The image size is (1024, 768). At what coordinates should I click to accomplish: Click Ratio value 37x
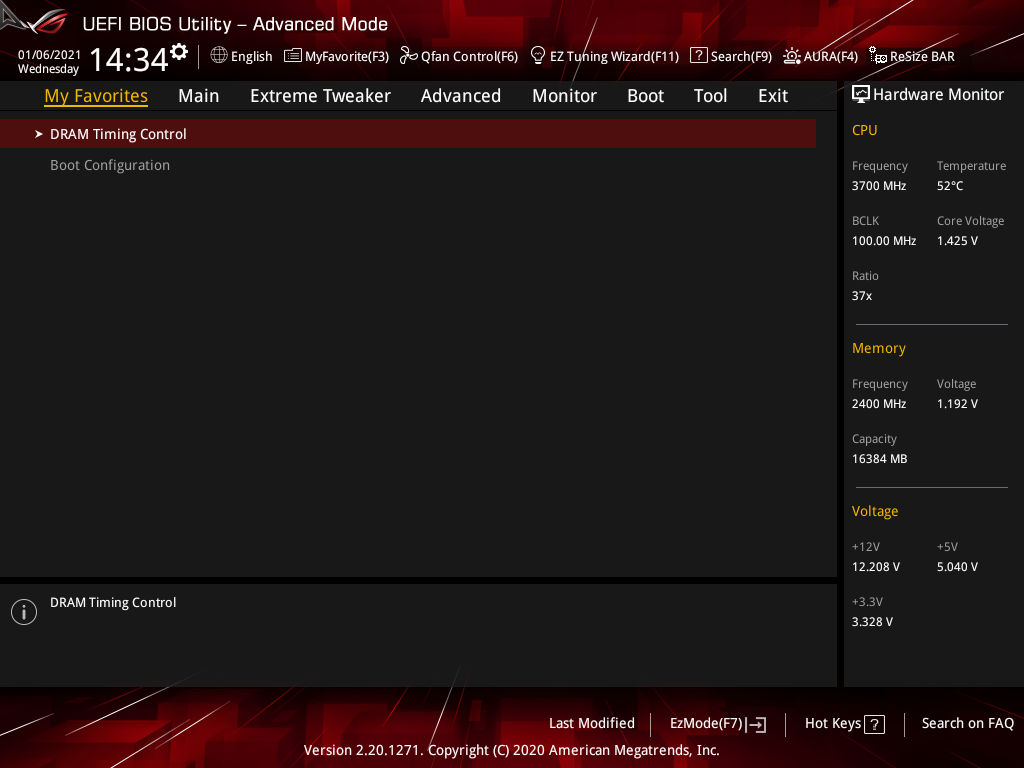point(861,296)
